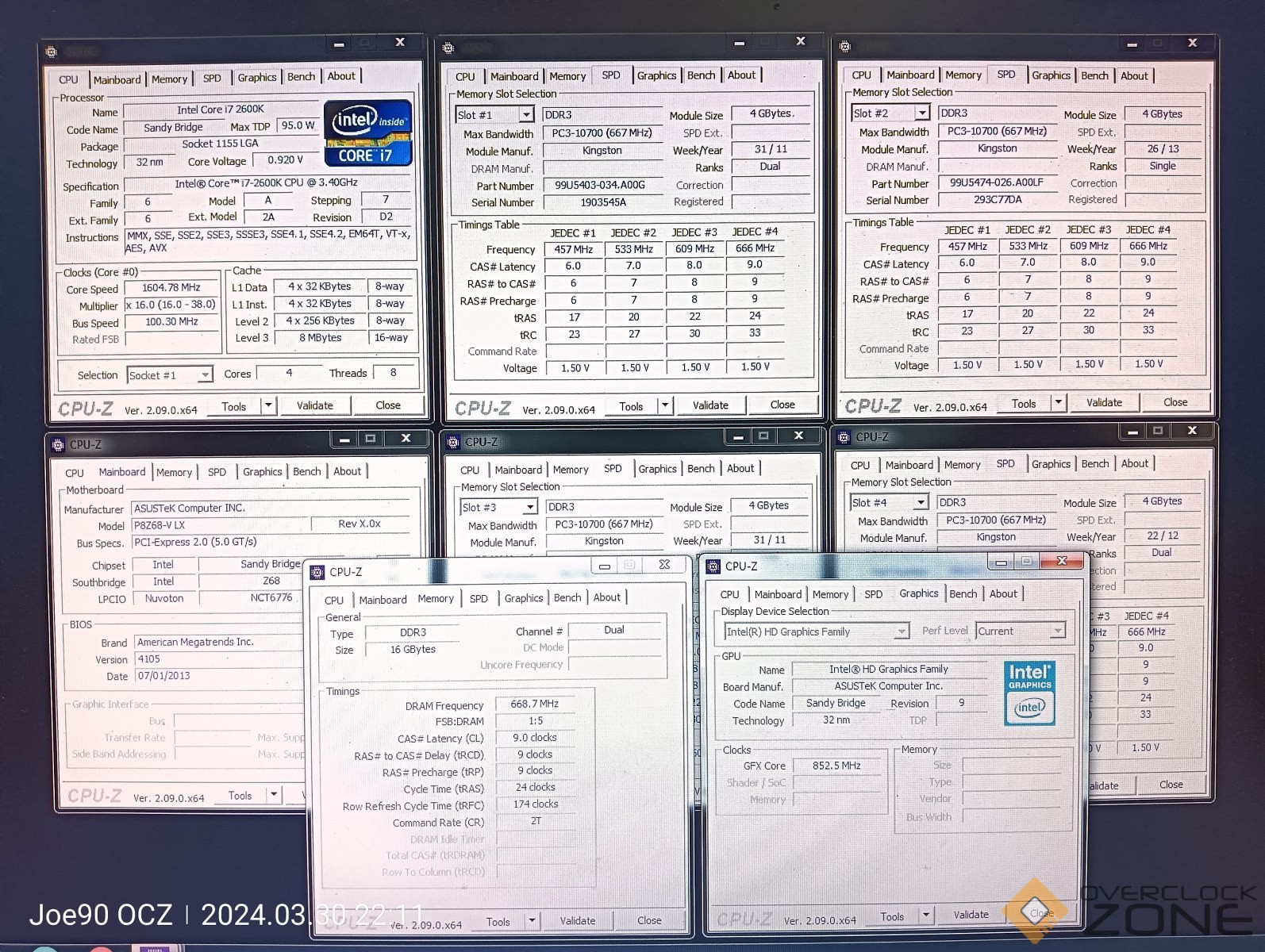Open Mainboard tab in Graphics window
This screenshot has width=1265, height=952.
tap(778, 594)
